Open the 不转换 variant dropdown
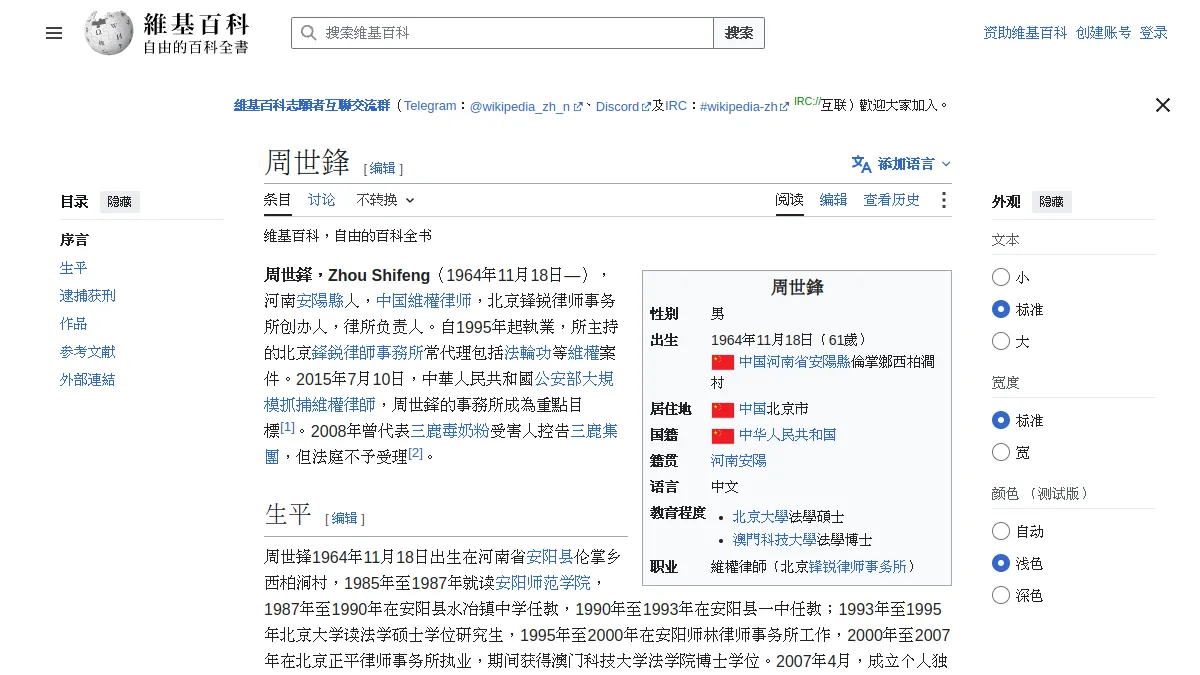The image size is (1200, 675). [x=385, y=200]
